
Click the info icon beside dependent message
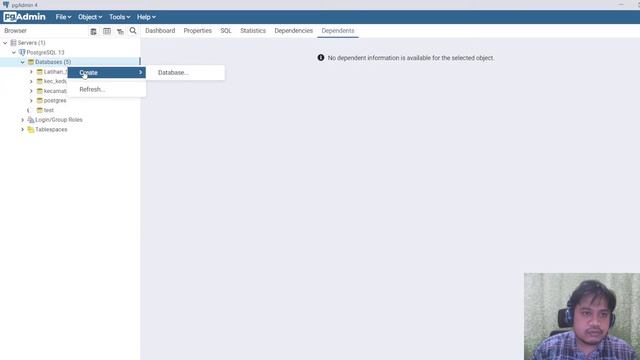coord(321,58)
